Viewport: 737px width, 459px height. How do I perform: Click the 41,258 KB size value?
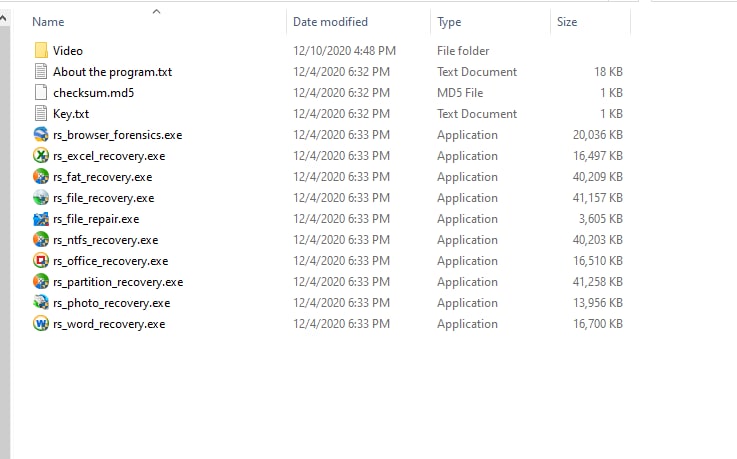click(598, 282)
